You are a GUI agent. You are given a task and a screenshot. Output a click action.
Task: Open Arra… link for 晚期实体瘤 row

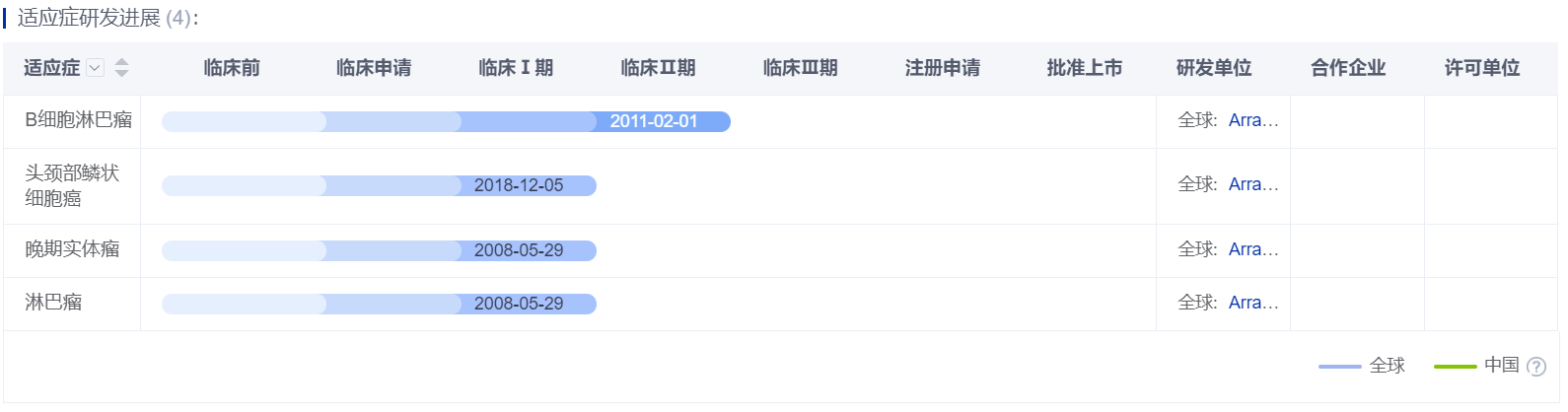(1253, 249)
